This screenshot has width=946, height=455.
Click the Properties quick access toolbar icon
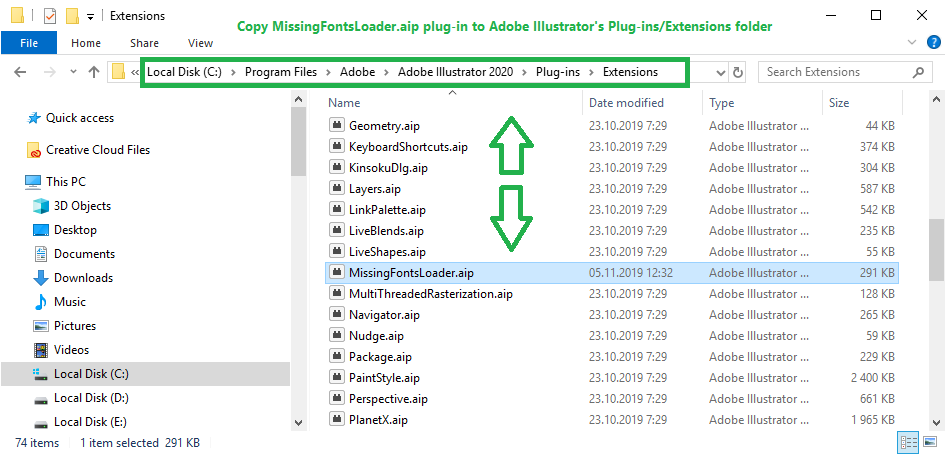coord(50,16)
